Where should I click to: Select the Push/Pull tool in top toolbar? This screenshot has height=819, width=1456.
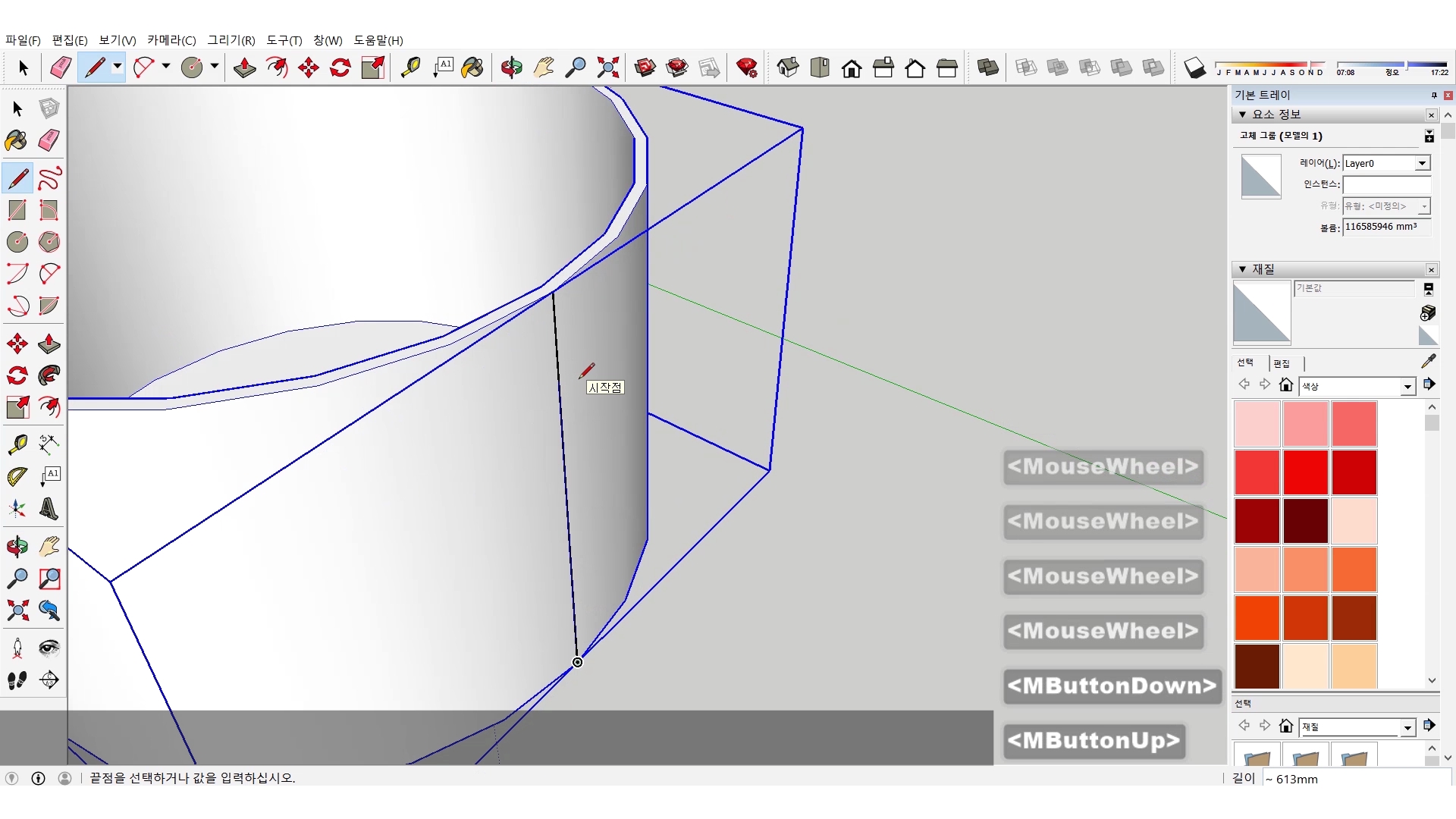click(x=244, y=67)
